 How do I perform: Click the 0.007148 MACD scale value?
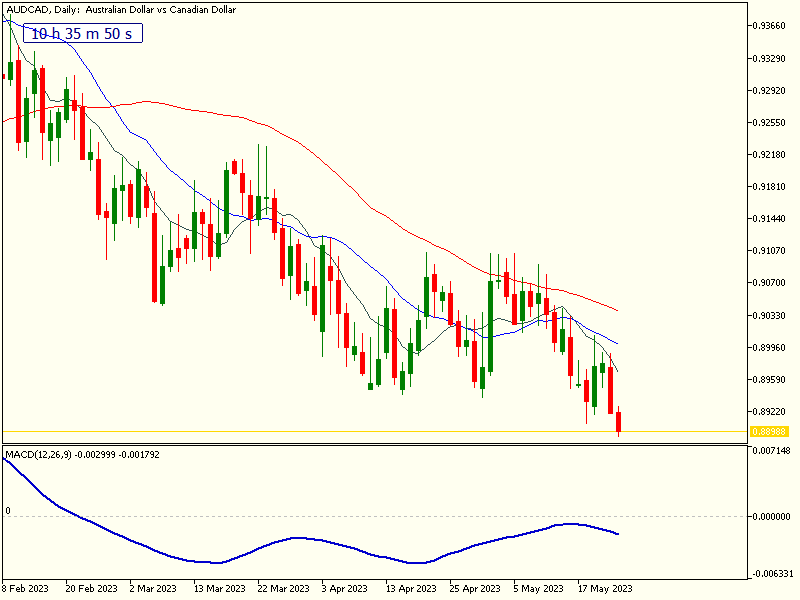771,452
